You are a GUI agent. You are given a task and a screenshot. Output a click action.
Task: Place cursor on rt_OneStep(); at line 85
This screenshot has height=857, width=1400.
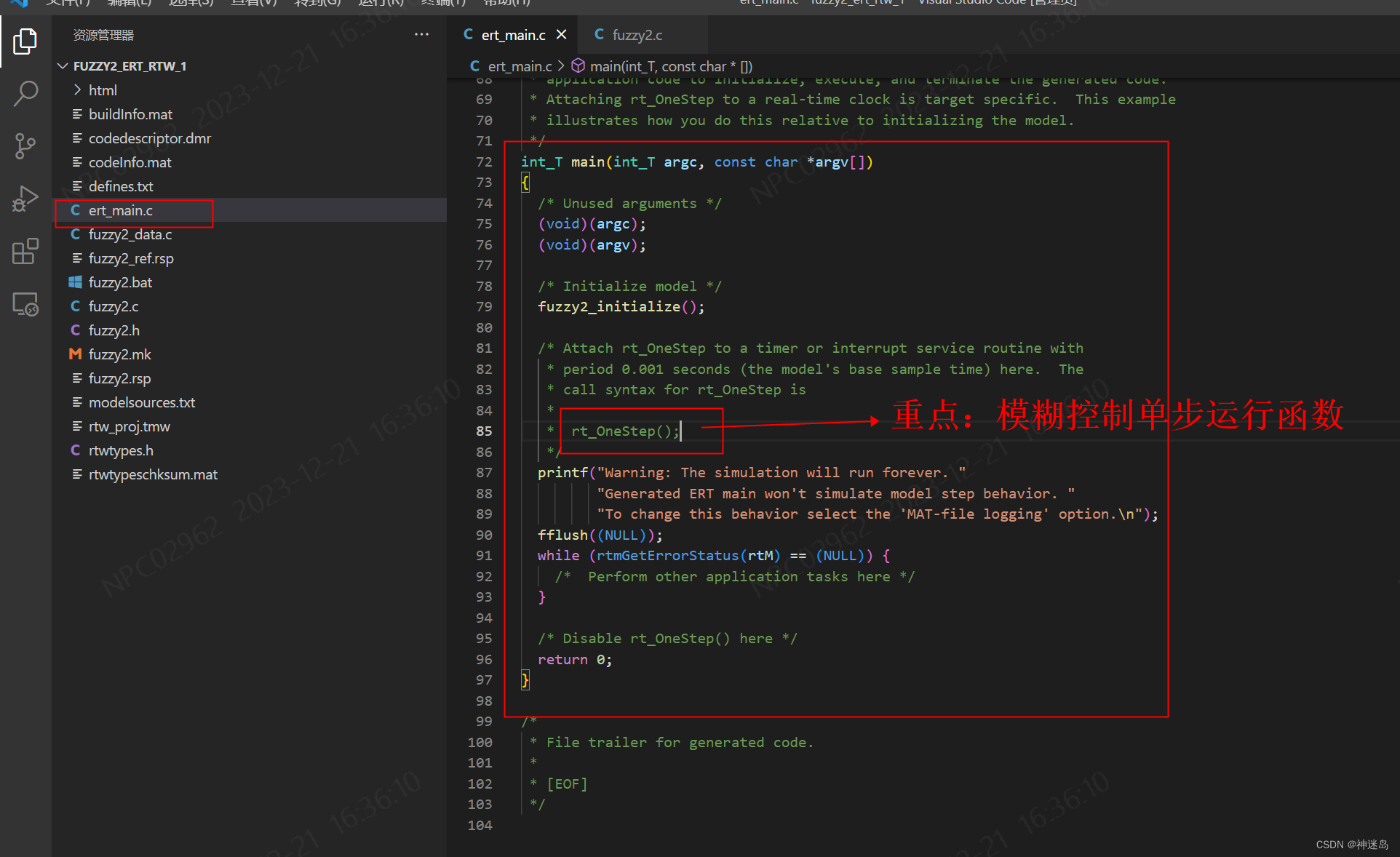pyautogui.click(x=625, y=431)
